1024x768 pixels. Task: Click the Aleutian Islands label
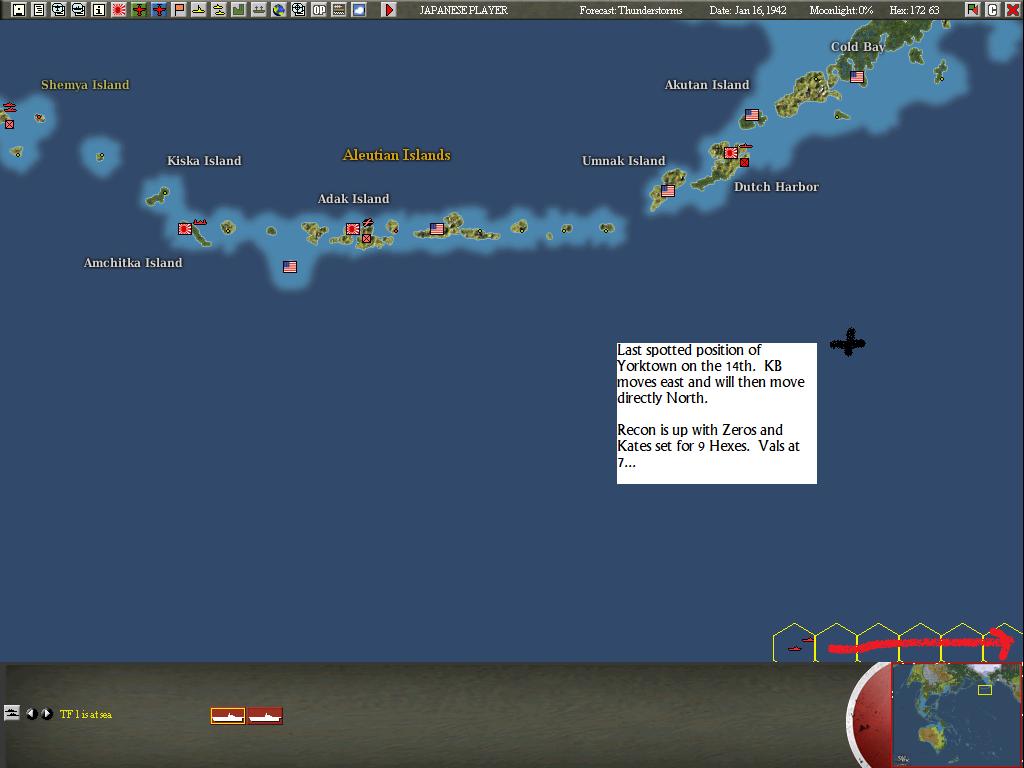[x=396, y=155]
